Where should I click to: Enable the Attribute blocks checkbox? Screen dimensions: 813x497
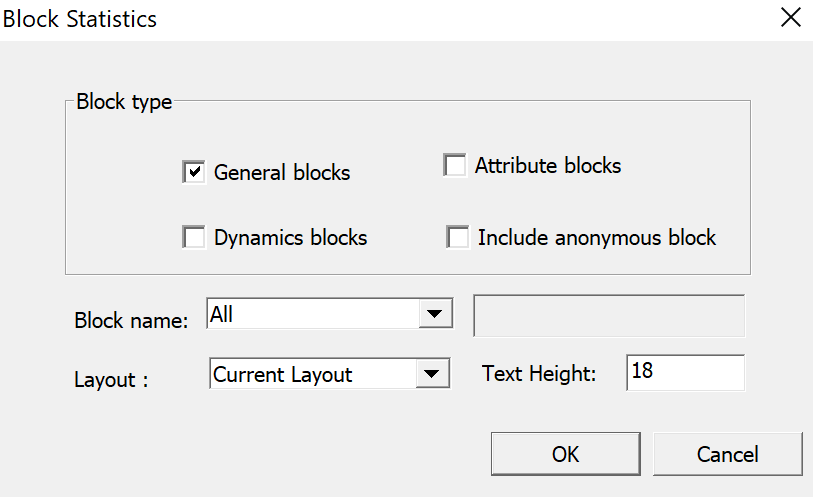(x=455, y=165)
